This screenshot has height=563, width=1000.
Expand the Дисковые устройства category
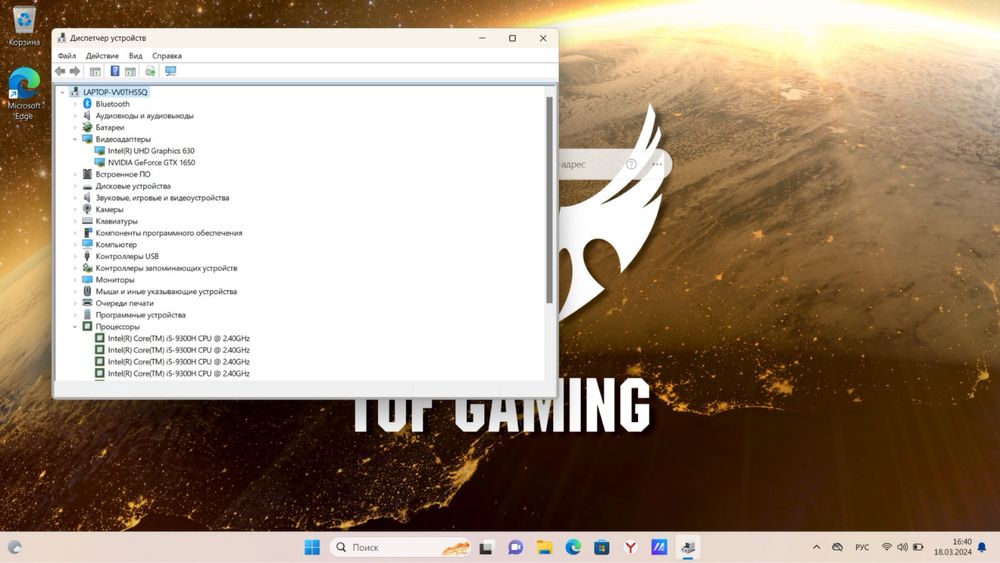pyautogui.click(x=75, y=186)
